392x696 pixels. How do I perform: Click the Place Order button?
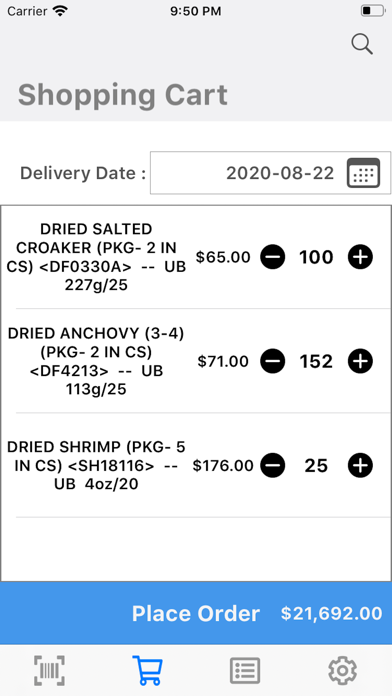pyautogui.click(x=196, y=613)
